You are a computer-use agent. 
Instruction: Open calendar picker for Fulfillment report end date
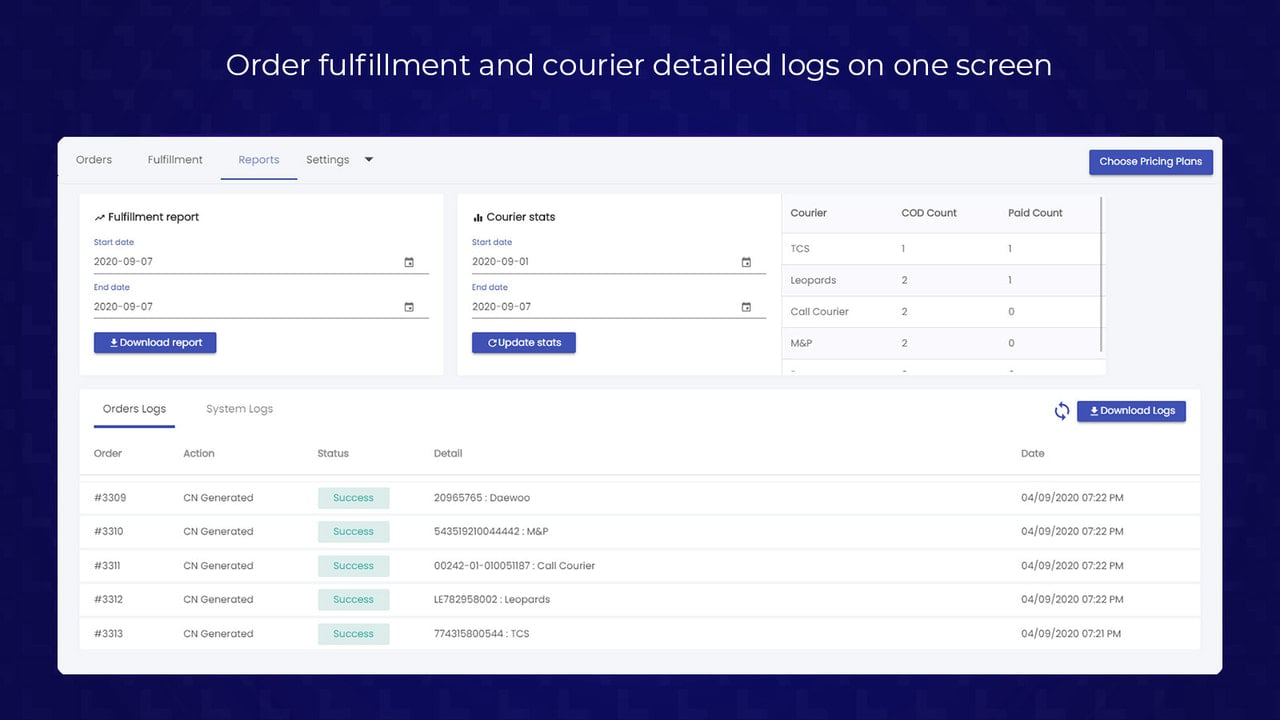tap(409, 307)
